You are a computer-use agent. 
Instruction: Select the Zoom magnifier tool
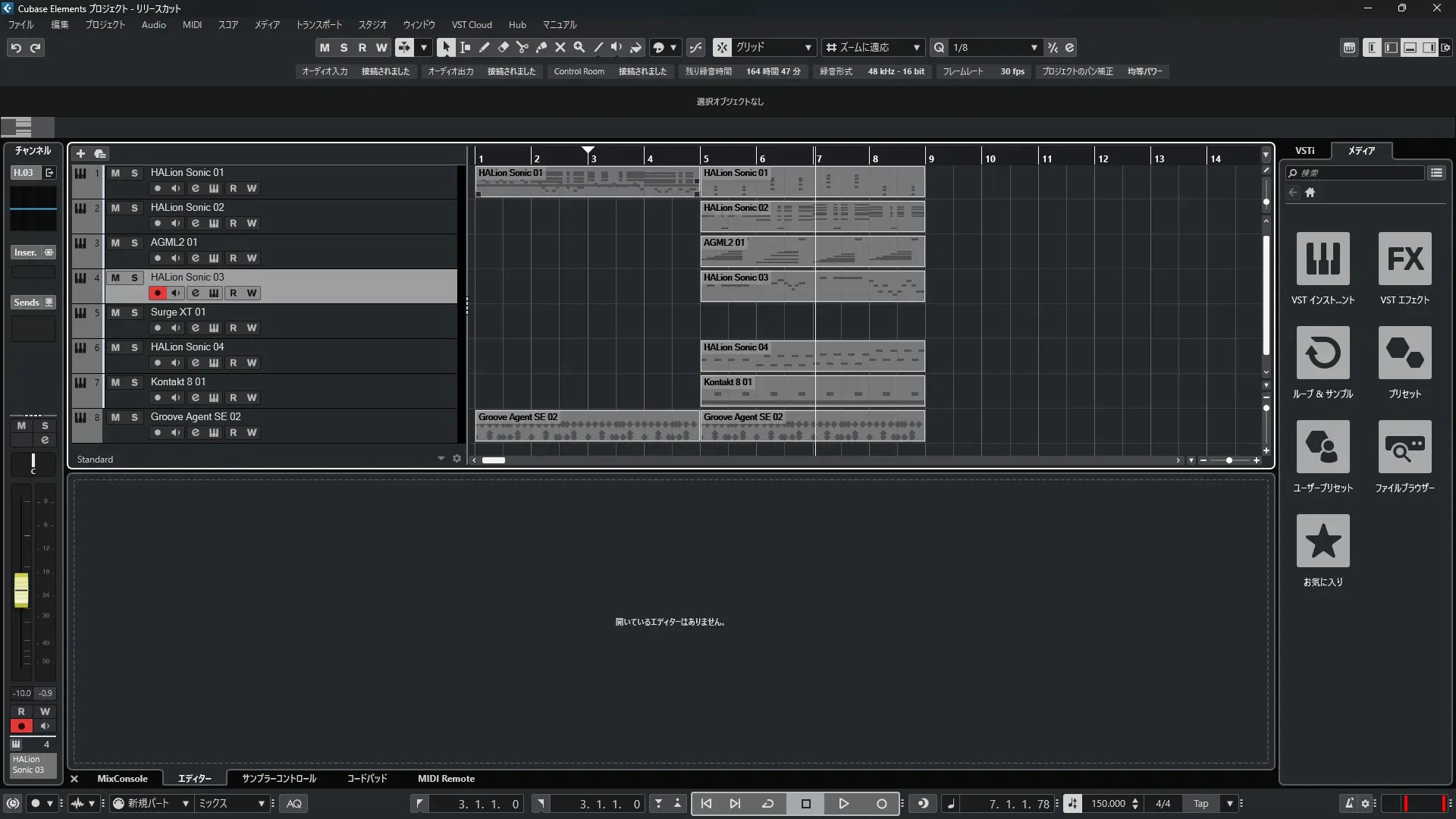pyautogui.click(x=579, y=47)
